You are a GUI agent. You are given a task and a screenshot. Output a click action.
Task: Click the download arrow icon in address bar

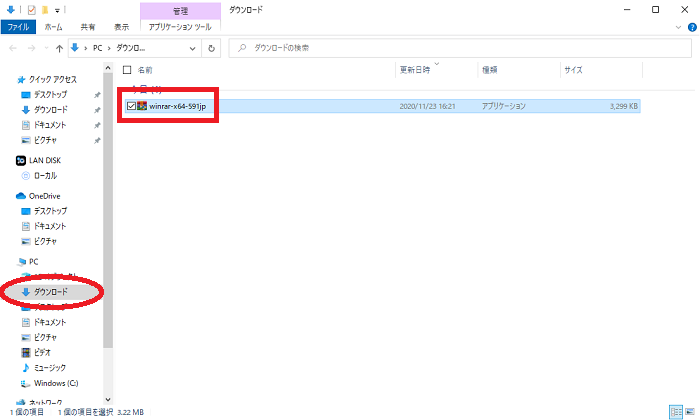[x=75, y=48]
